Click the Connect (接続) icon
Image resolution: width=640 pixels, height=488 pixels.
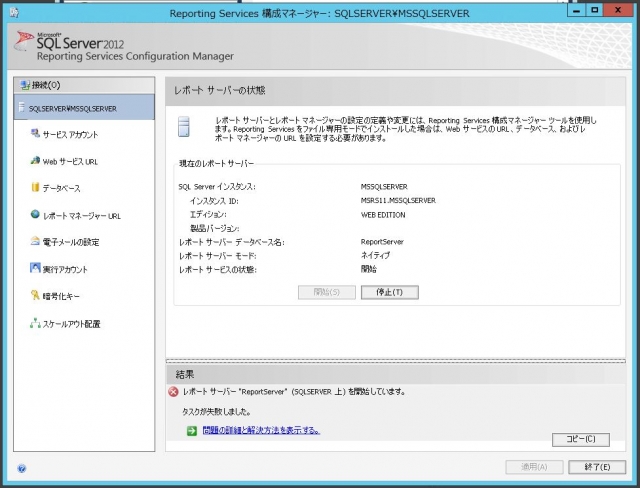click(x=25, y=85)
